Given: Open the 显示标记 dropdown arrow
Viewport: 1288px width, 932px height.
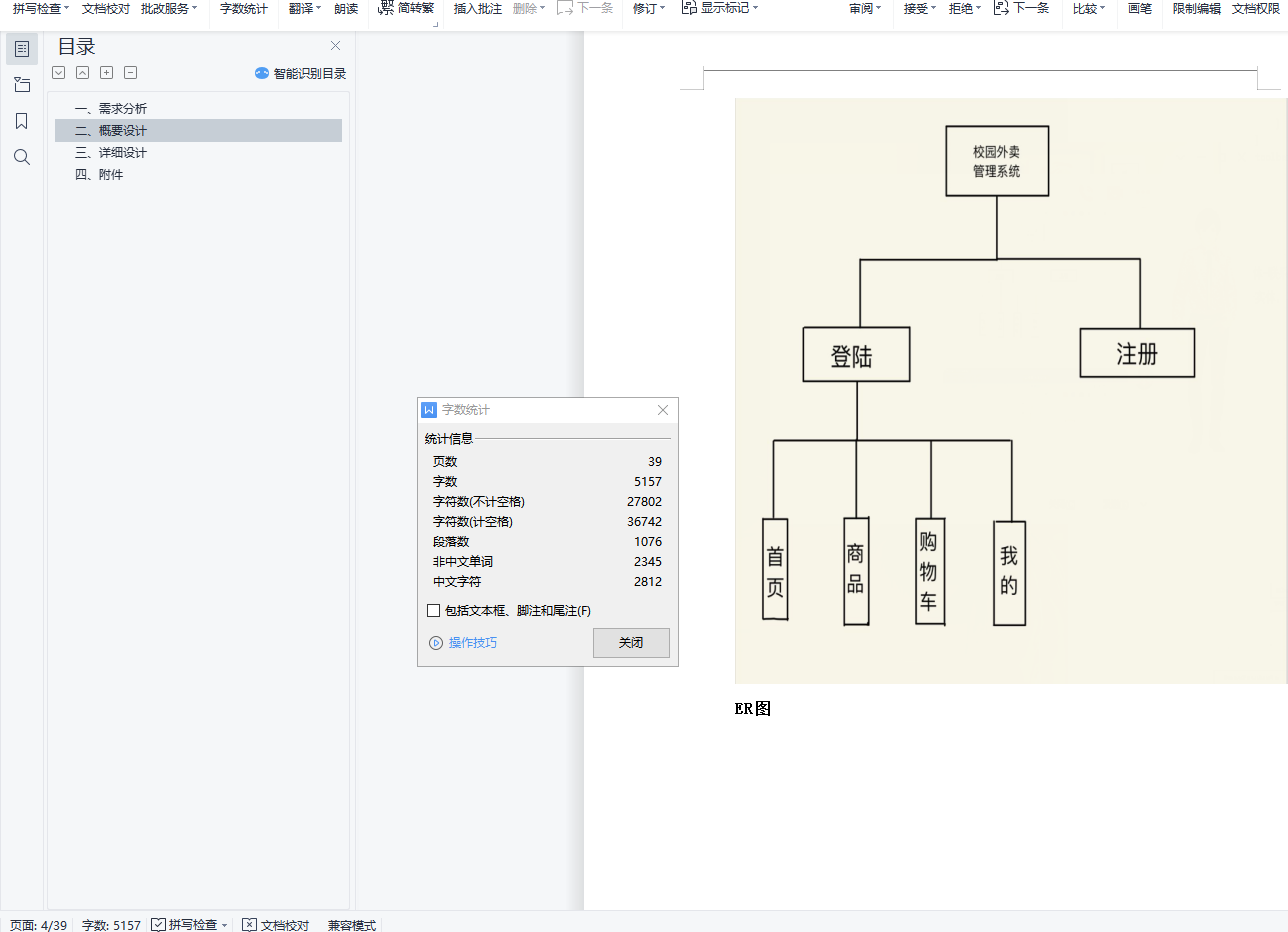Looking at the screenshot, I should tap(755, 8).
